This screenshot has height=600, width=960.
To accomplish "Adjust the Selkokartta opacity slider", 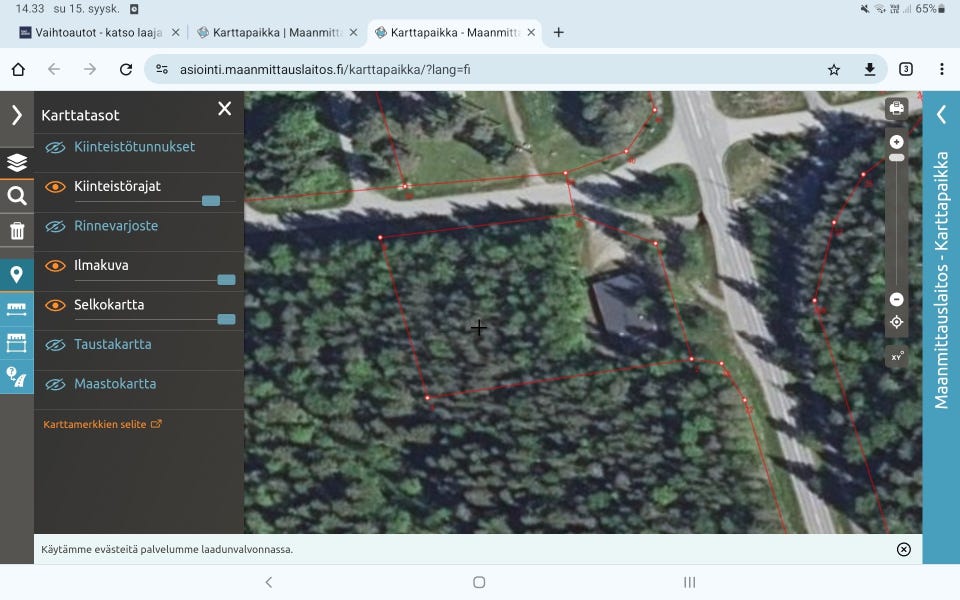I will pyautogui.click(x=227, y=319).
